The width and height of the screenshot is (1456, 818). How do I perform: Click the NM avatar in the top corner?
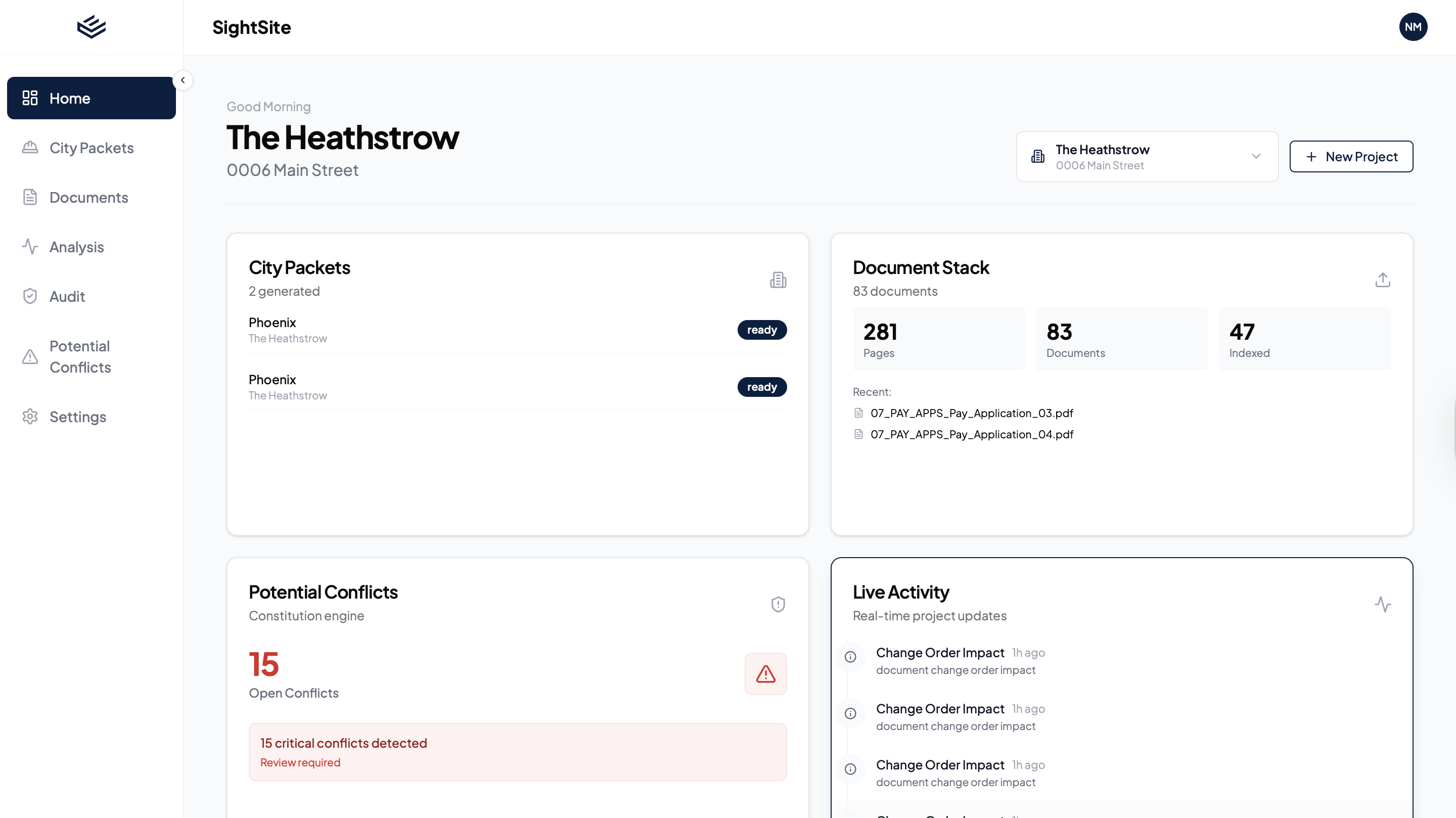[x=1413, y=27]
